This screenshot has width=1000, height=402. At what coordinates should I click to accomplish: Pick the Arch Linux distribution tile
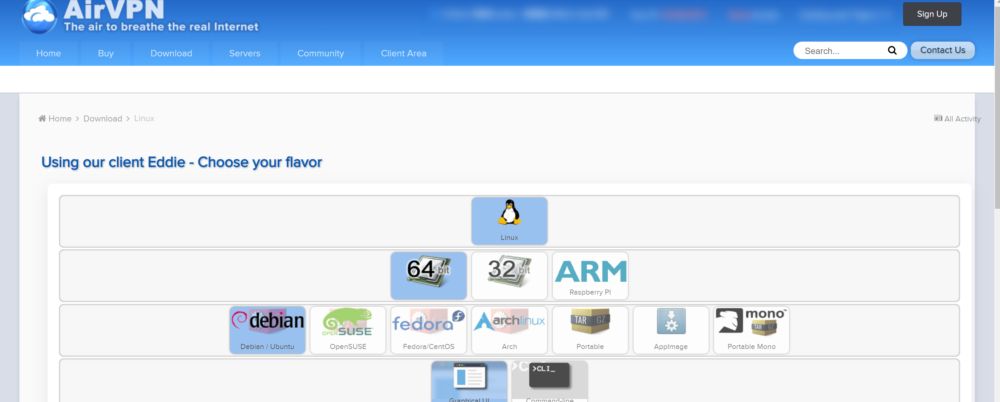point(509,330)
